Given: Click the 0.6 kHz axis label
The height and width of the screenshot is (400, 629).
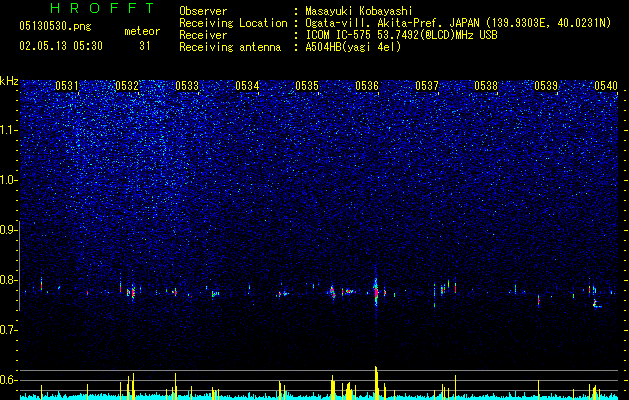Looking at the screenshot, I should [9, 380].
